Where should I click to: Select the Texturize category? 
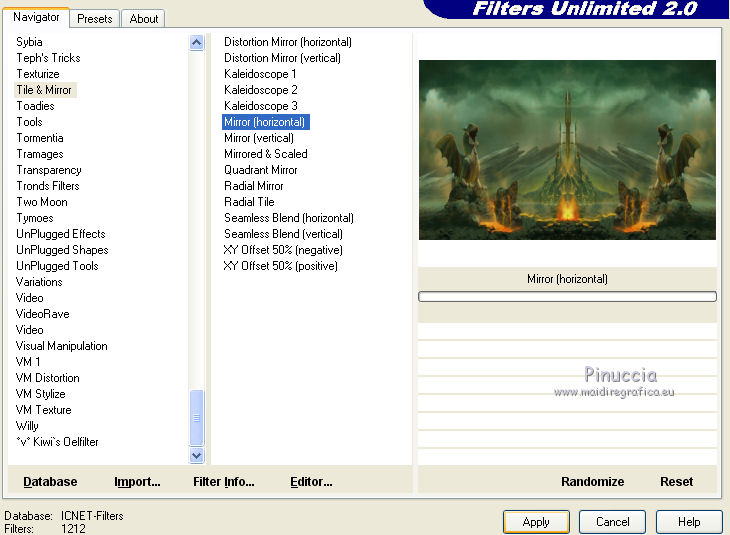(38, 74)
